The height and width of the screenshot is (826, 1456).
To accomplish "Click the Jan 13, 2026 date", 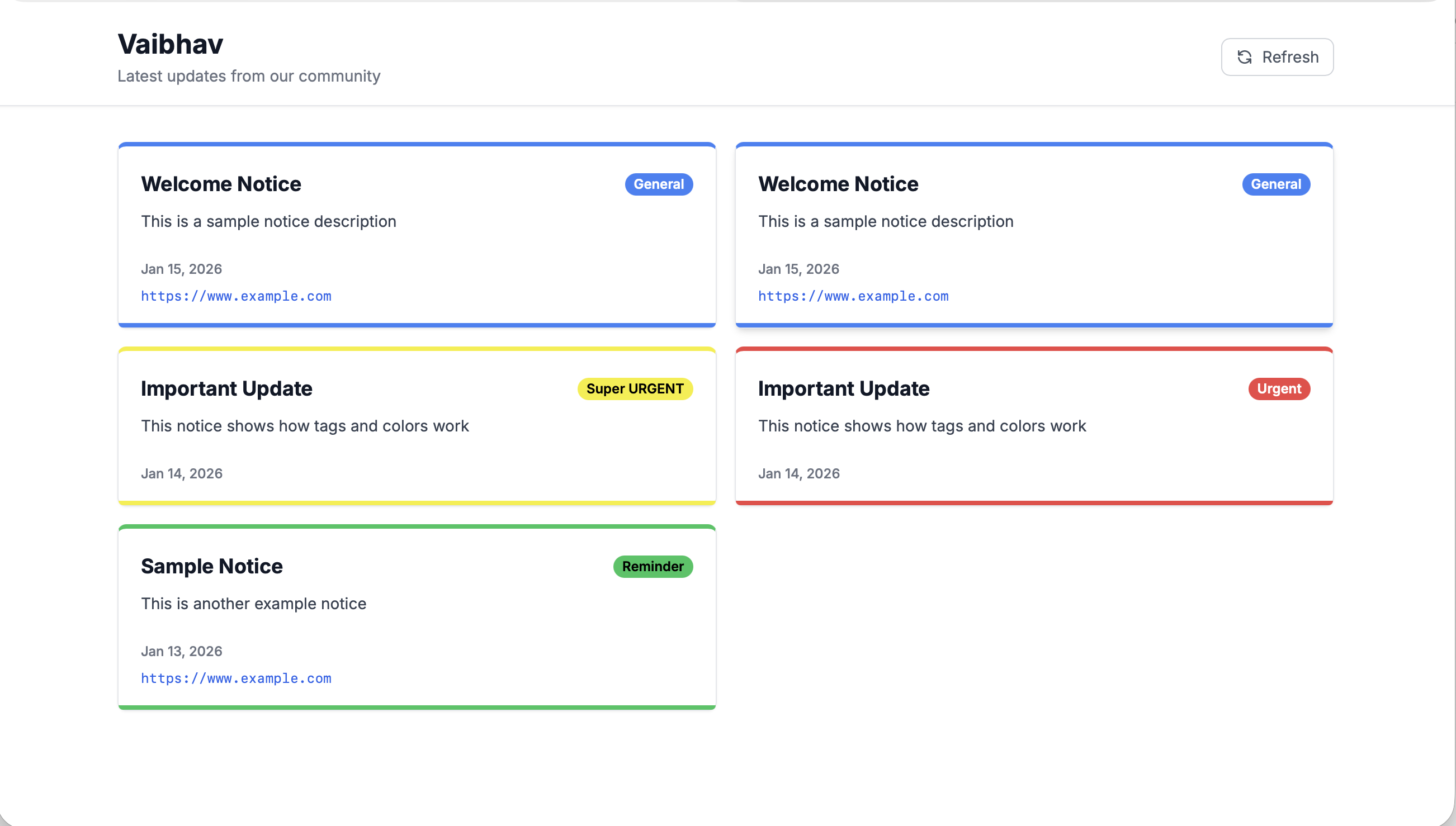I will click(x=182, y=651).
